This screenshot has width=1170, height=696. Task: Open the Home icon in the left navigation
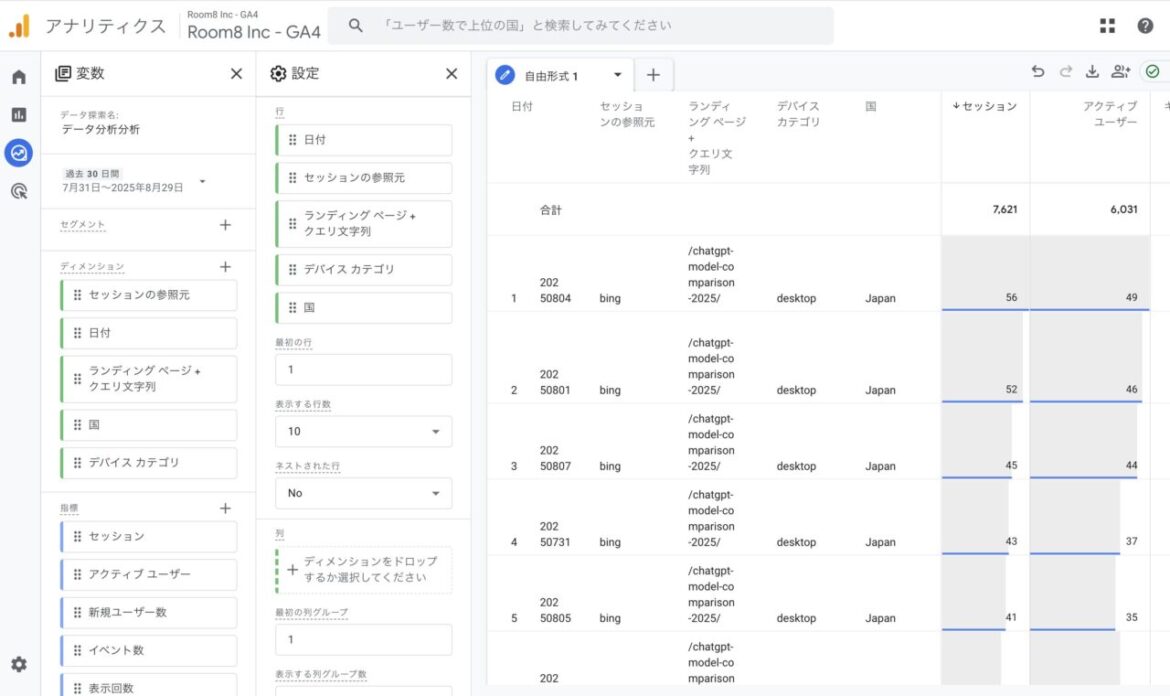point(18,76)
